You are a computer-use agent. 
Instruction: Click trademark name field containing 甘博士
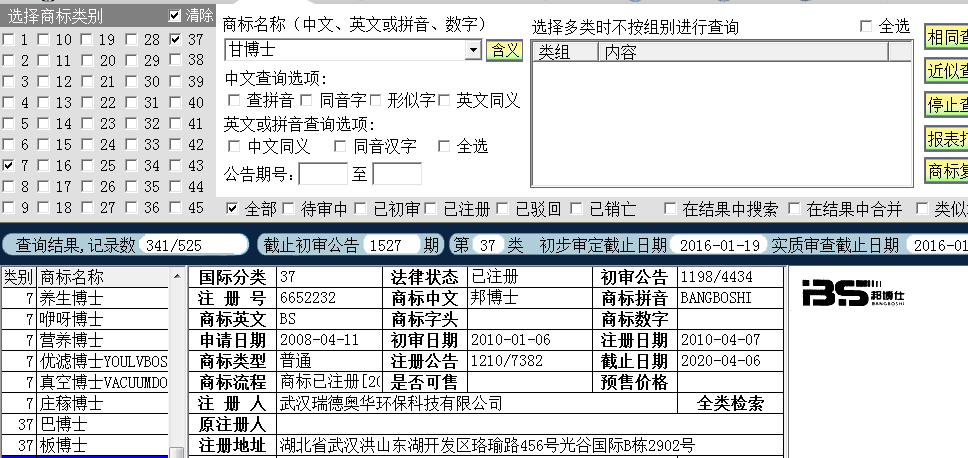tap(346, 50)
